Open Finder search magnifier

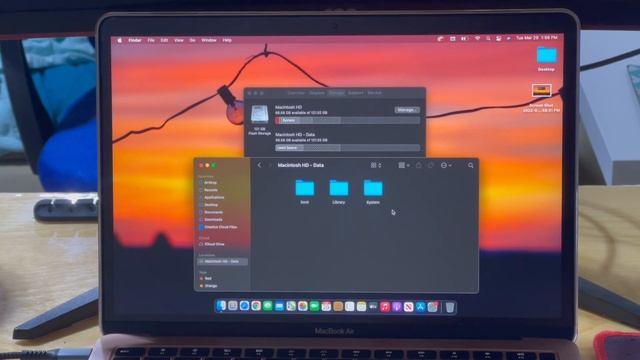(471, 165)
